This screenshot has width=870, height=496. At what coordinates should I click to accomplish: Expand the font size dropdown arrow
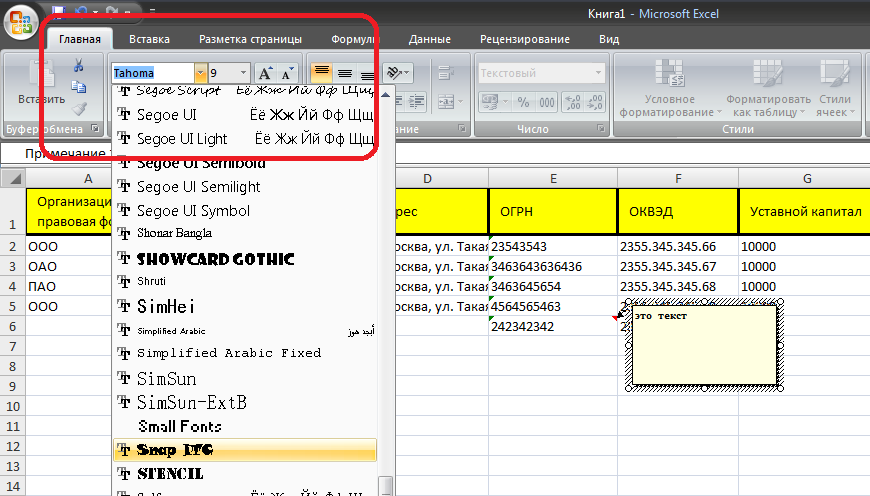tap(243, 73)
